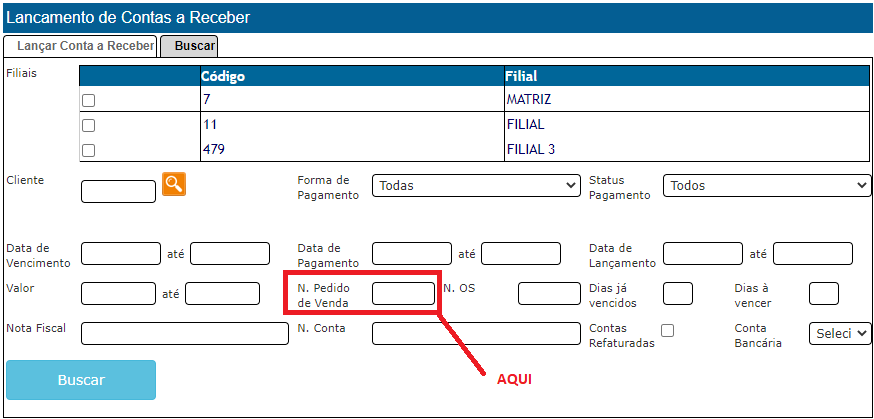Image resolution: width=874 pixels, height=419 pixels.
Task: Click the Dias à vencer field
Action: (823, 293)
